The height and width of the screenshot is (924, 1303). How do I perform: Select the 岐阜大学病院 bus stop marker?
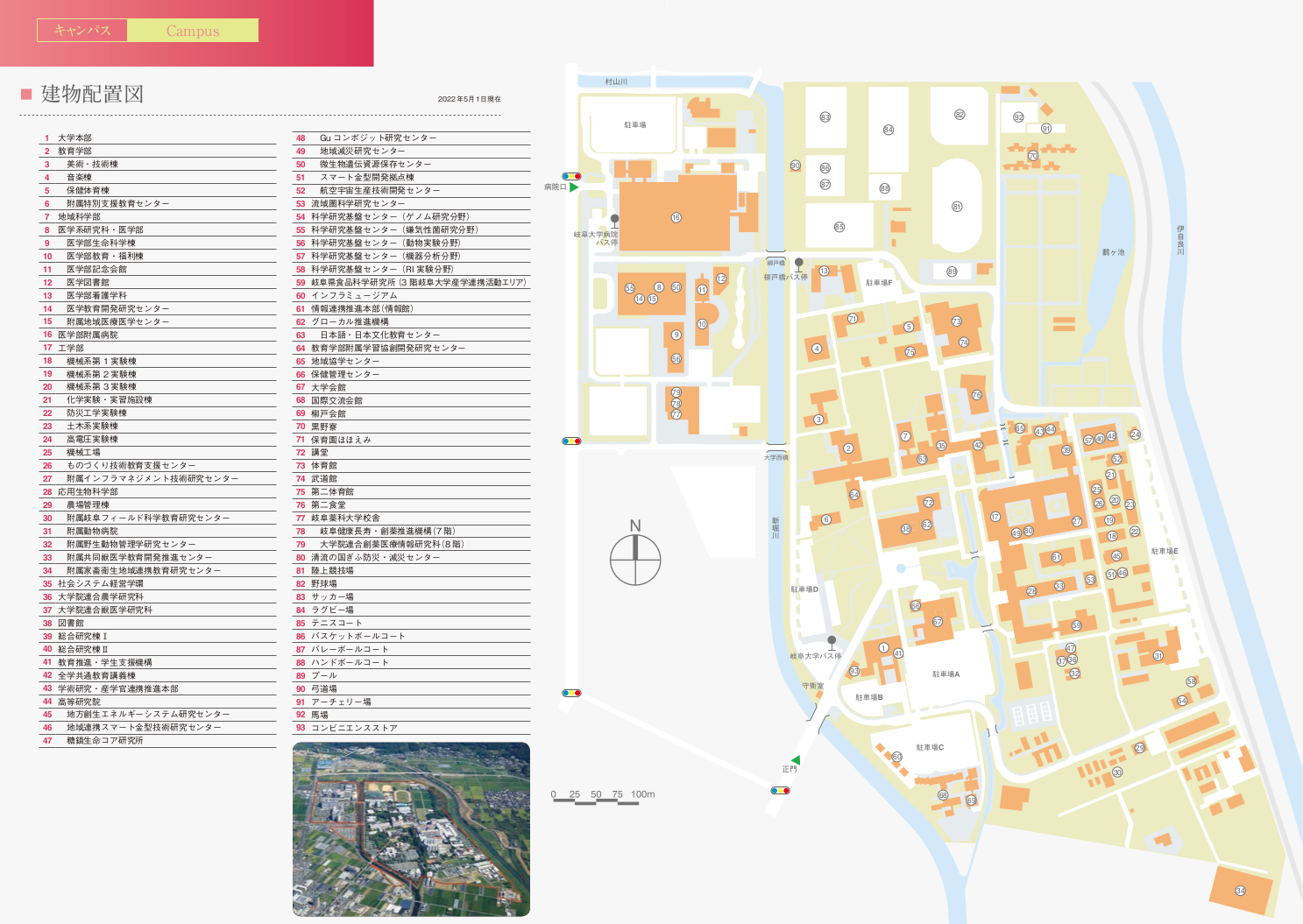point(615,220)
